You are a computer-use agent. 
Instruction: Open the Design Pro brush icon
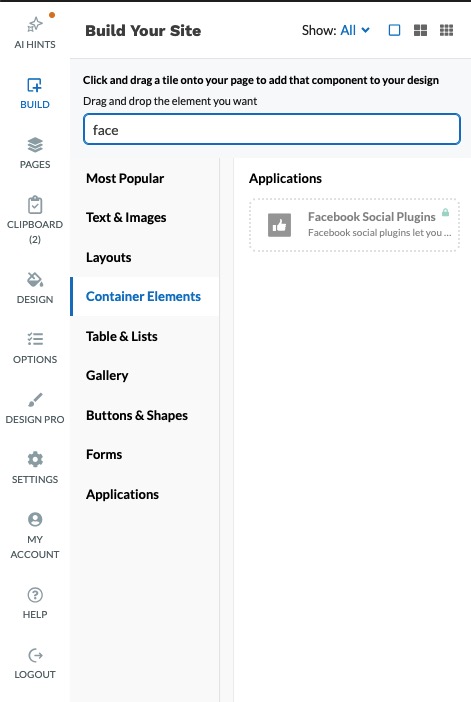(x=35, y=399)
